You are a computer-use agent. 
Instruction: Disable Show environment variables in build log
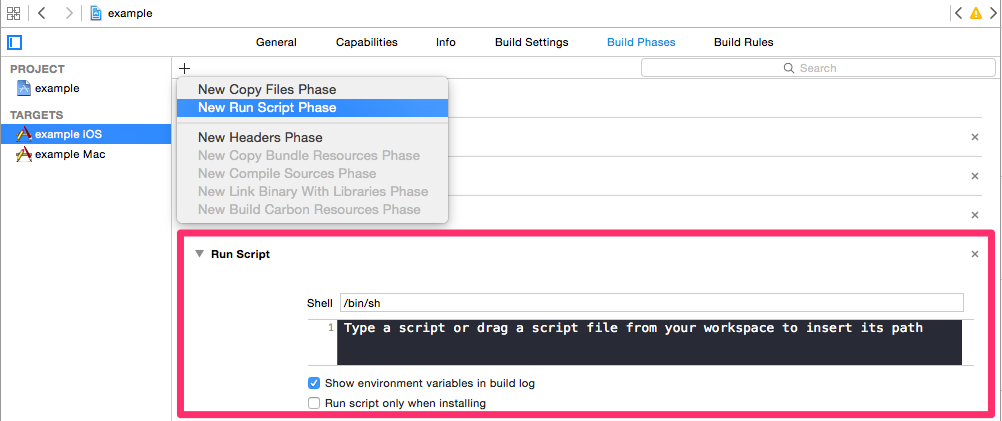click(x=314, y=383)
